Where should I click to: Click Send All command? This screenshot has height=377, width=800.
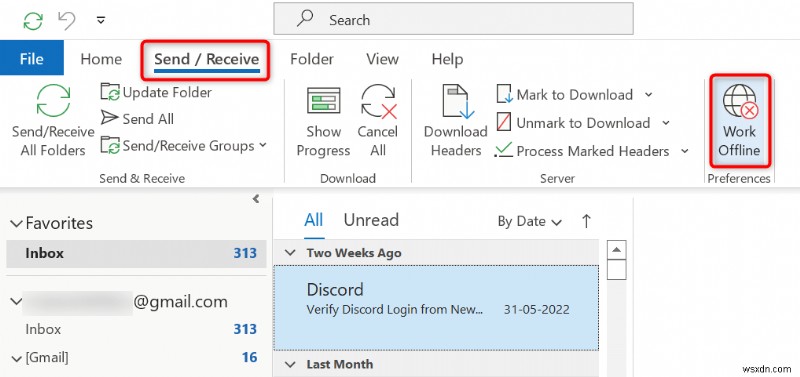[137, 118]
